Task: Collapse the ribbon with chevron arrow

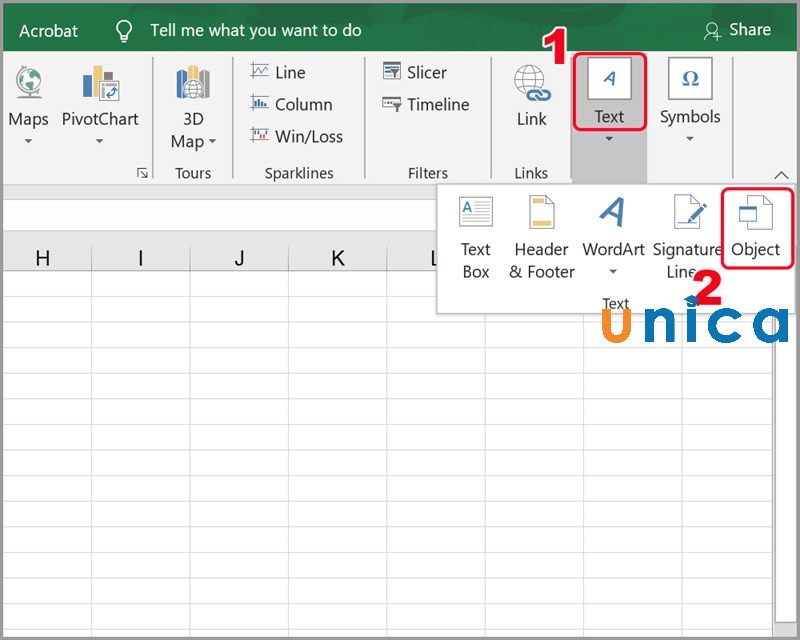Action: [x=783, y=175]
